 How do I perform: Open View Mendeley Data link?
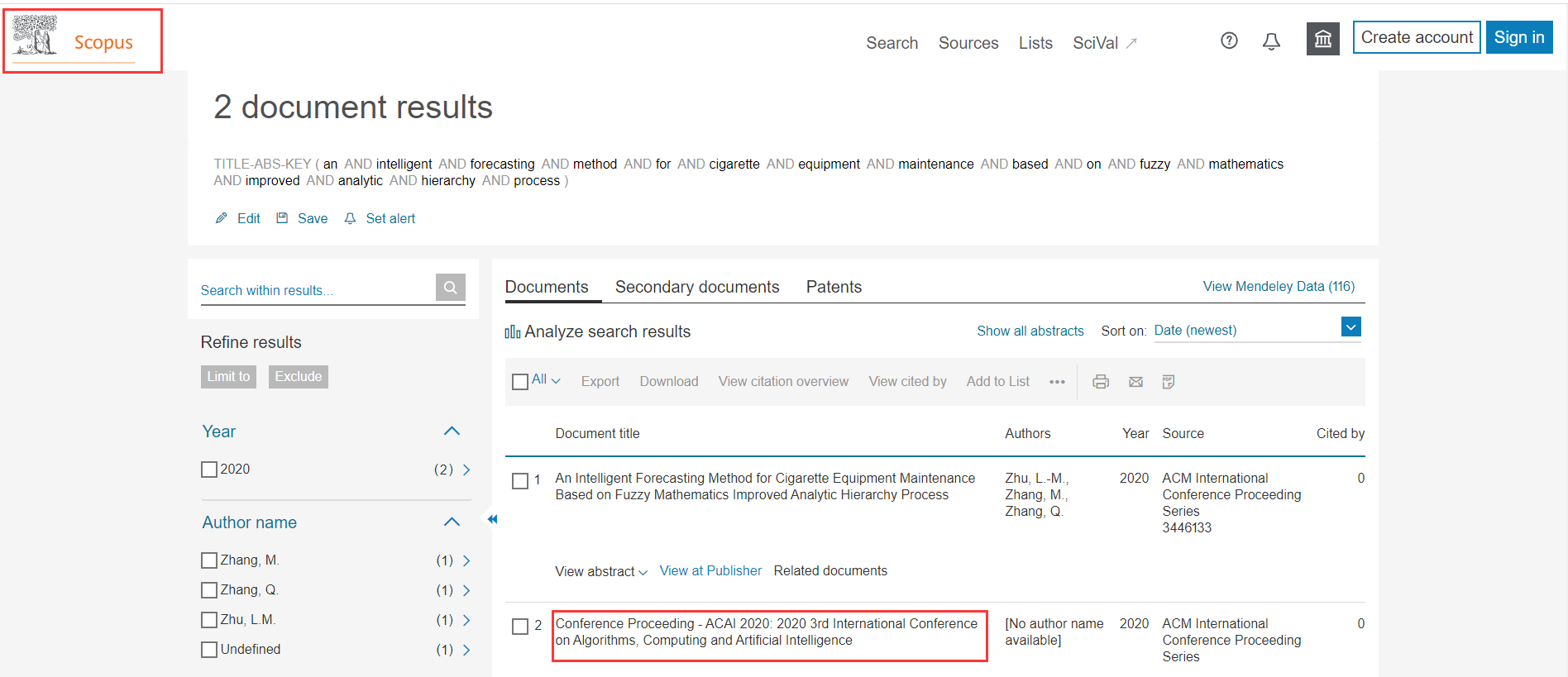tap(1278, 286)
